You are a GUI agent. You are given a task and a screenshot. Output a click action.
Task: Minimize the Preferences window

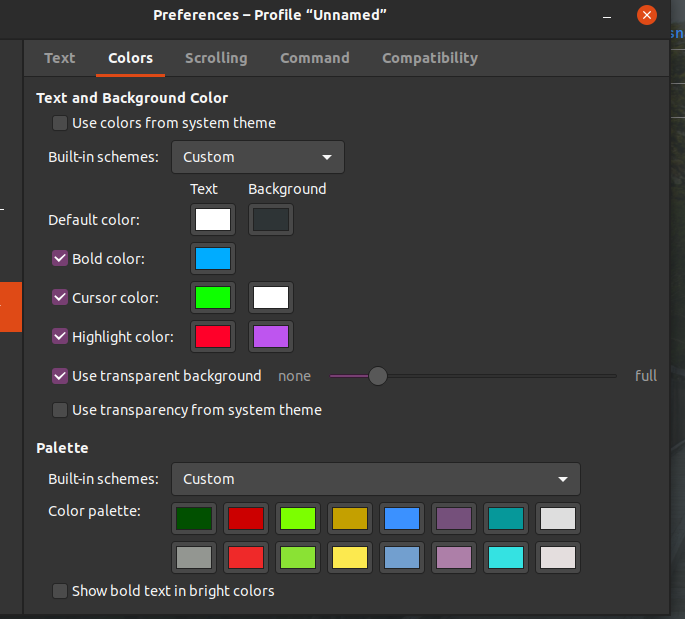[607, 16]
